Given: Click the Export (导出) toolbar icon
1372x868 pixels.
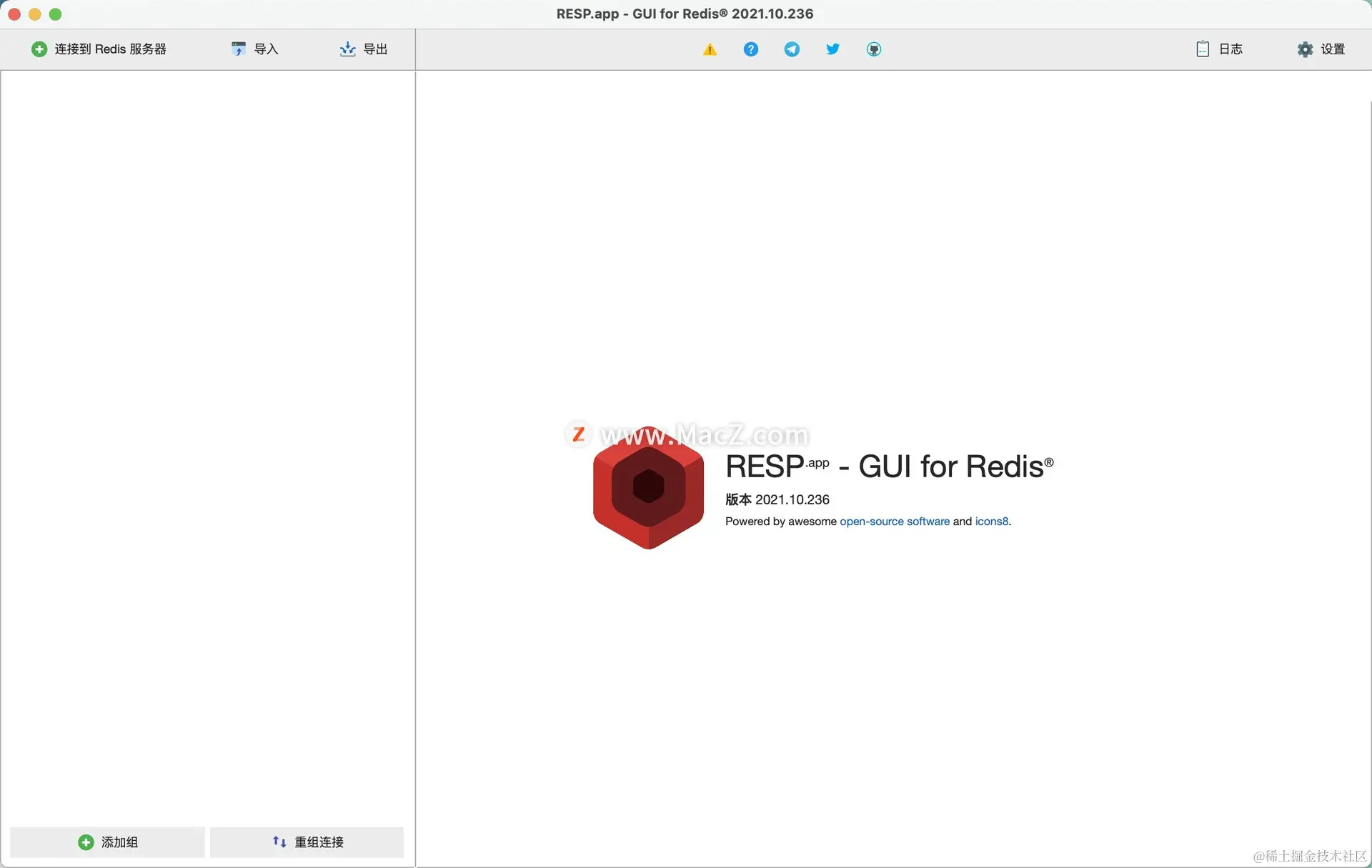Looking at the screenshot, I should tap(347, 49).
